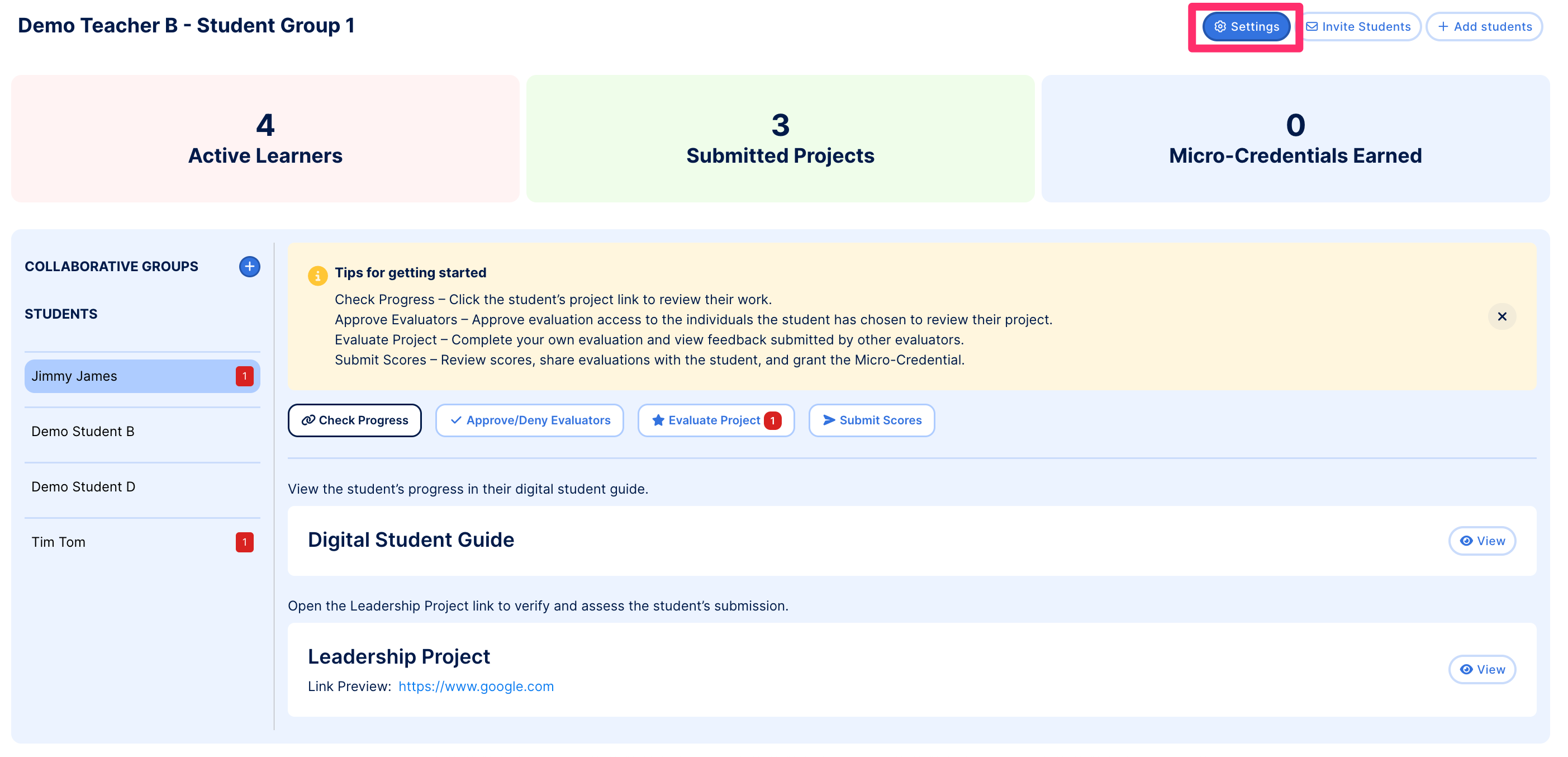Switch to Approve/Deny Evaluators tab
Viewport: 1568px width, 757px height.
(529, 420)
